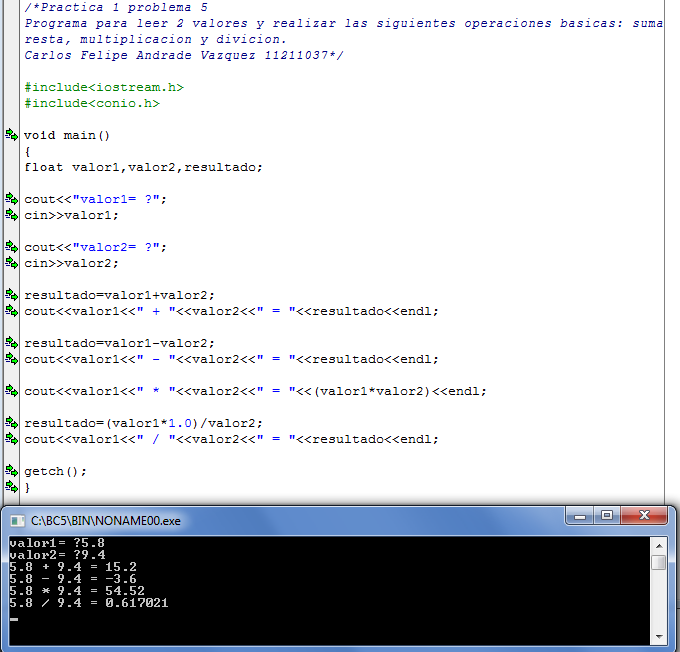This screenshot has height=652, width=680.
Task: Click gutter marker next to cout valor1= ? line
Action: [x=12, y=199]
